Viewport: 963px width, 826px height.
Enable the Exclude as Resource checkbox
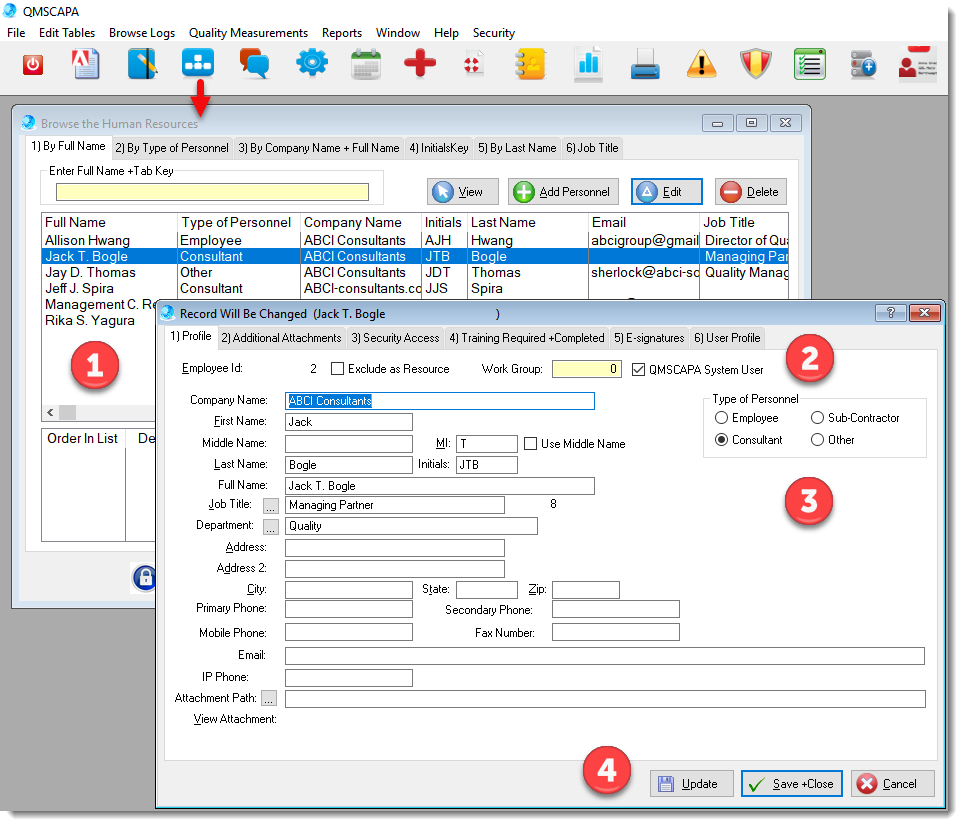tap(338, 369)
